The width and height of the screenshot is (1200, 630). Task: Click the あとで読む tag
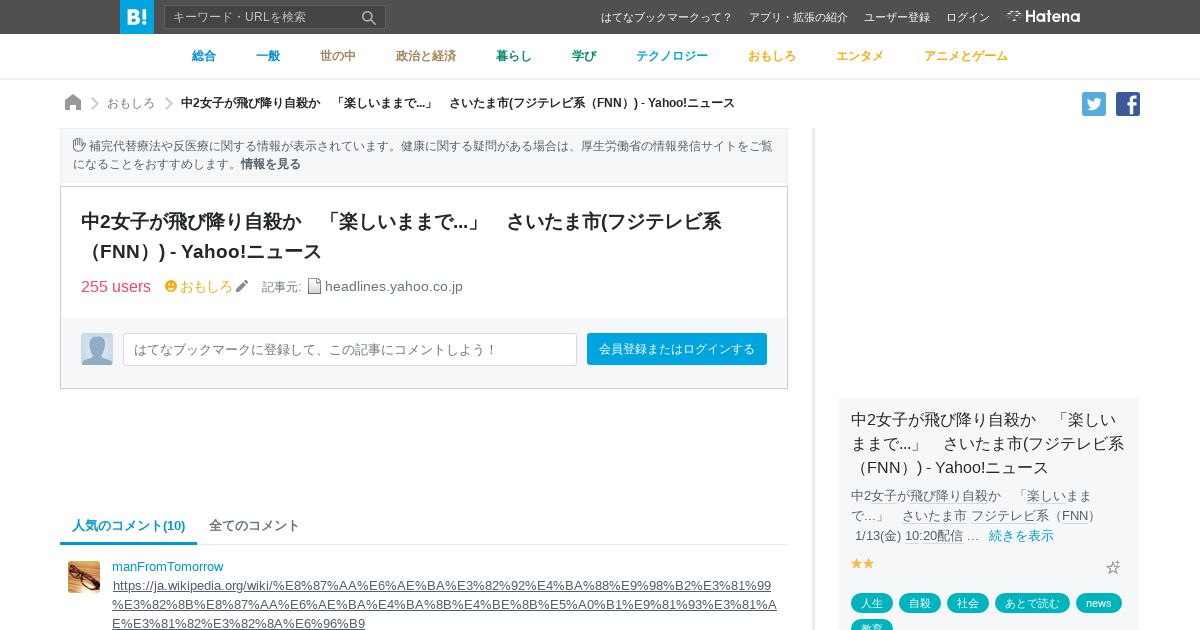pyautogui.click(x=1032, y=603)
